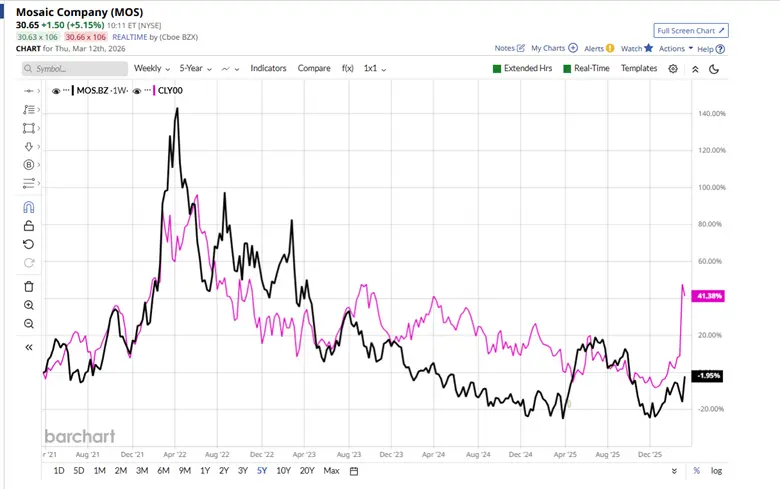
Task: Toggle Extended Hrs checkbox
Action: pos(496,69)
